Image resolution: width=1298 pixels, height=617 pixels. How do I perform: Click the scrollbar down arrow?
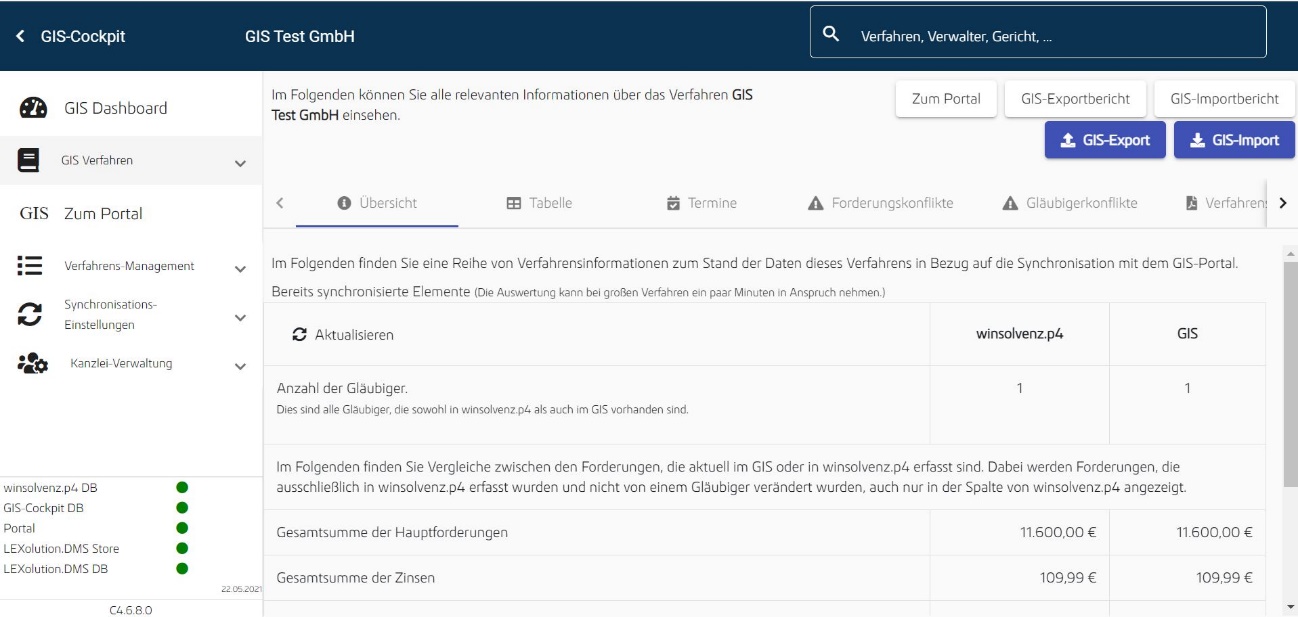click(x=1290, y=606)
